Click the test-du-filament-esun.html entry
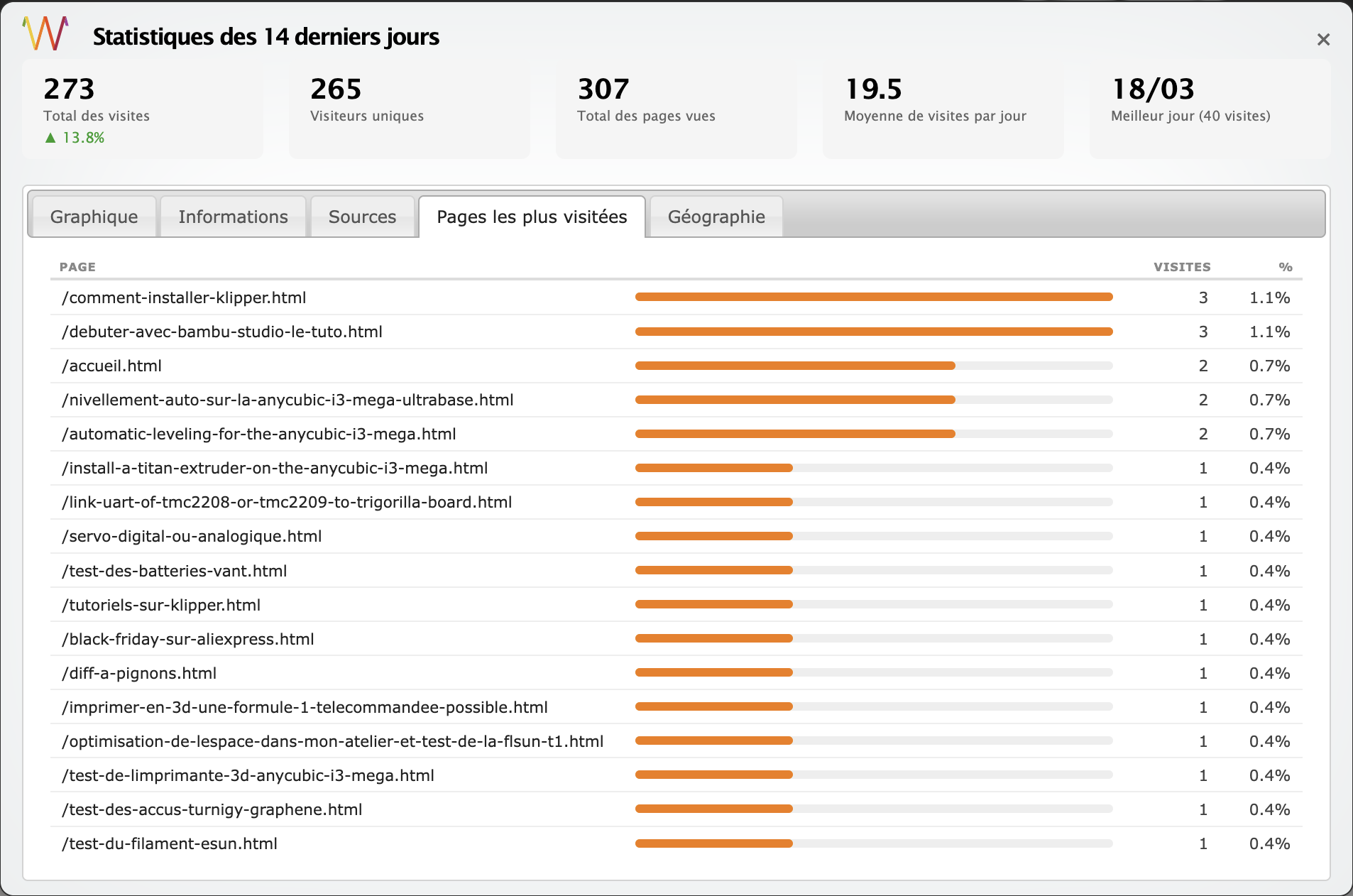 tap(170, 843)
